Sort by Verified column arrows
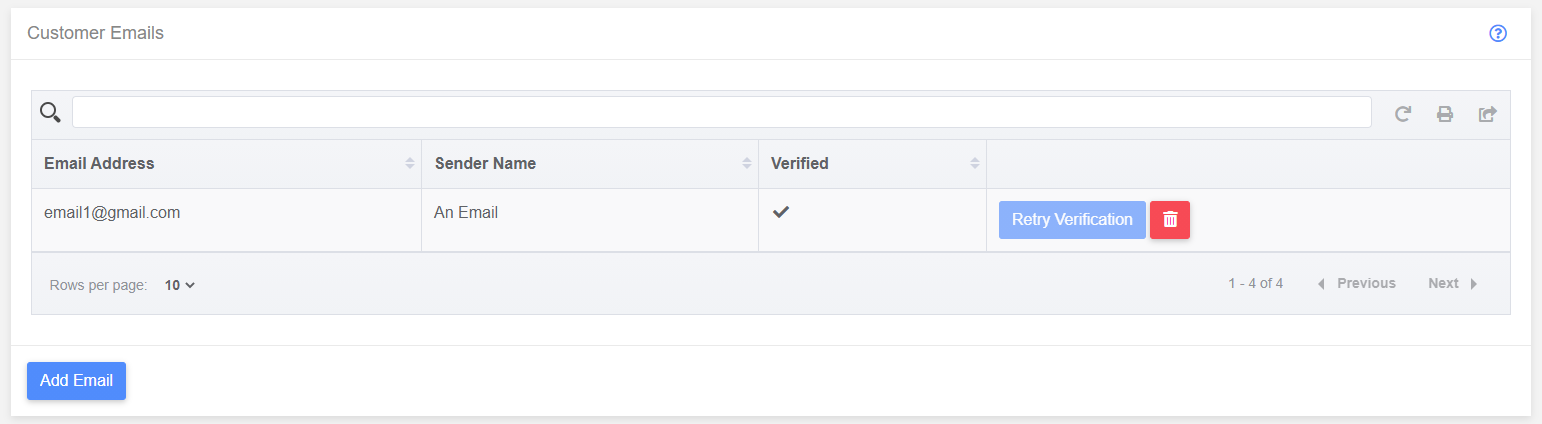Viewport: 1542px width, 424px height. click(x=974, y=163)
